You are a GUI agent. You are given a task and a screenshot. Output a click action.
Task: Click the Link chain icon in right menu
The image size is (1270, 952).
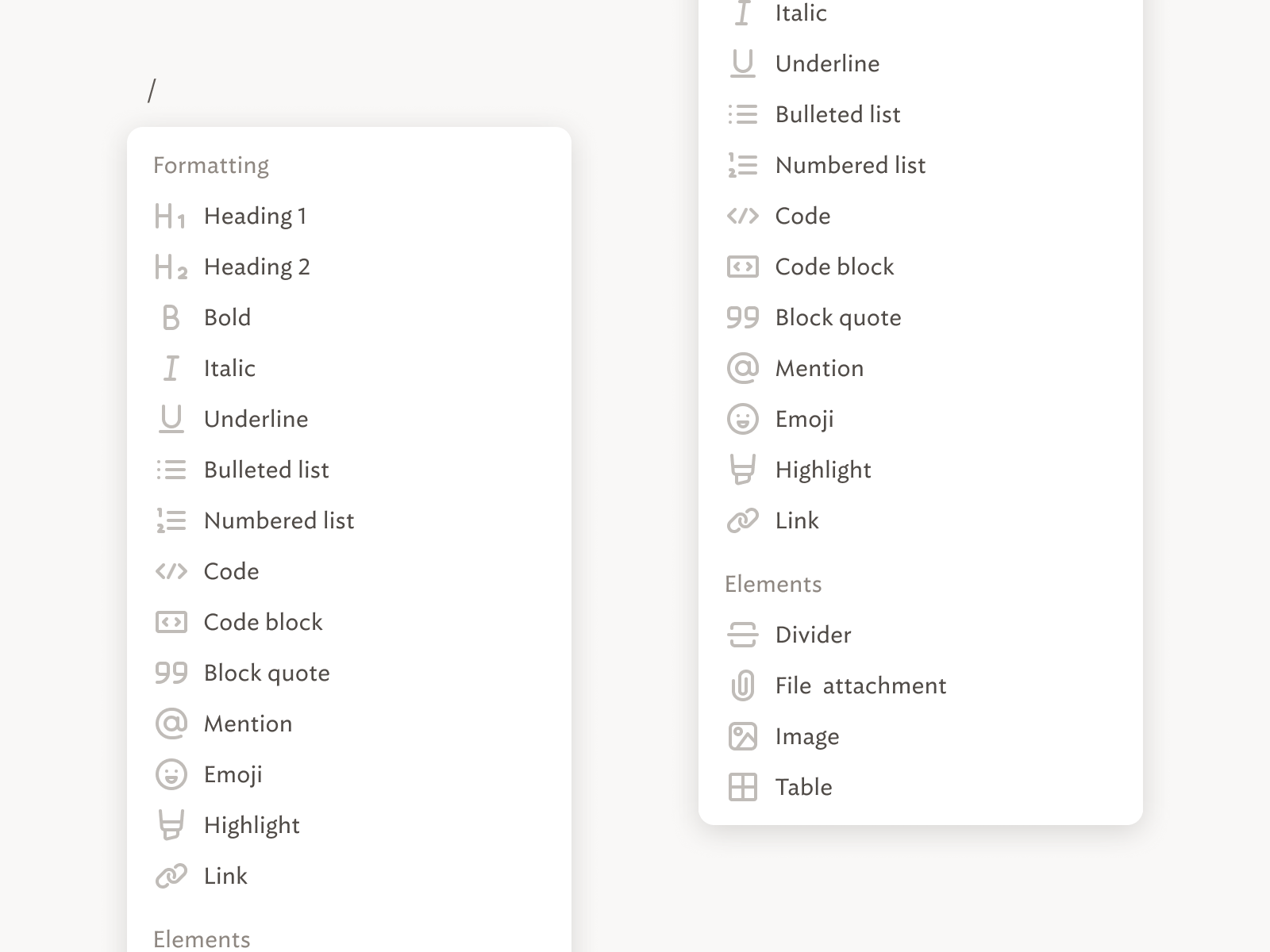tap(742, 521)
